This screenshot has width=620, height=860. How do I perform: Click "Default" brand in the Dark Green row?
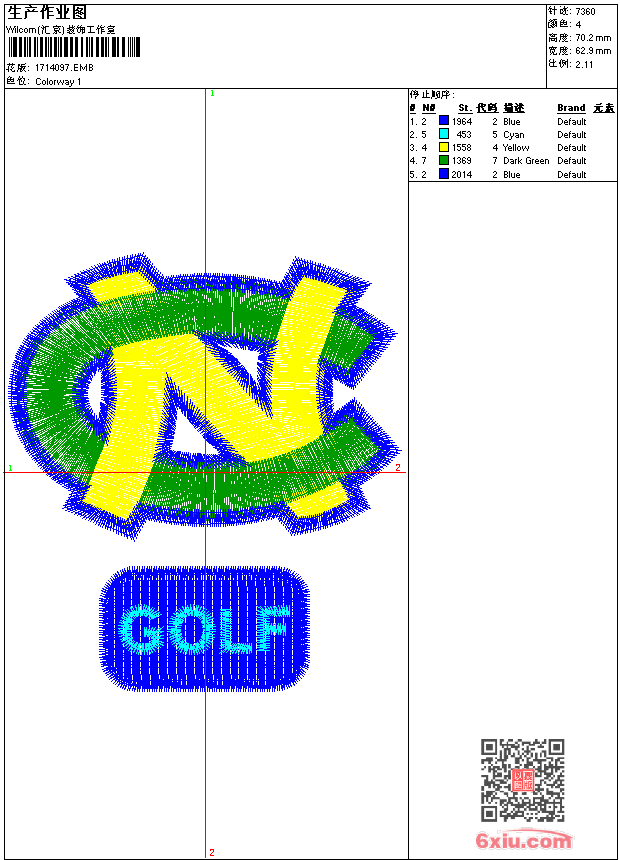point(572,161)
